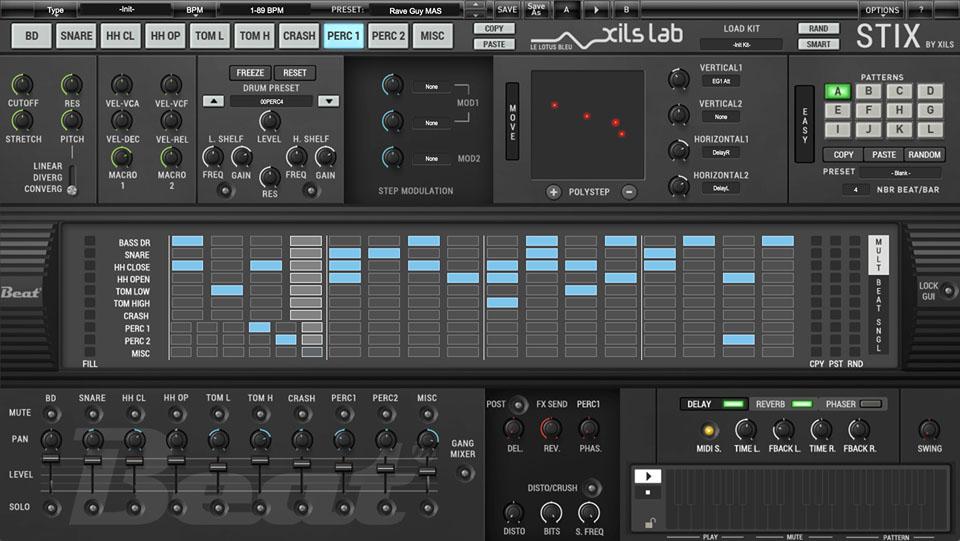
Task: Click the MIDI S. yellow indicator
Action: [711, 431]
